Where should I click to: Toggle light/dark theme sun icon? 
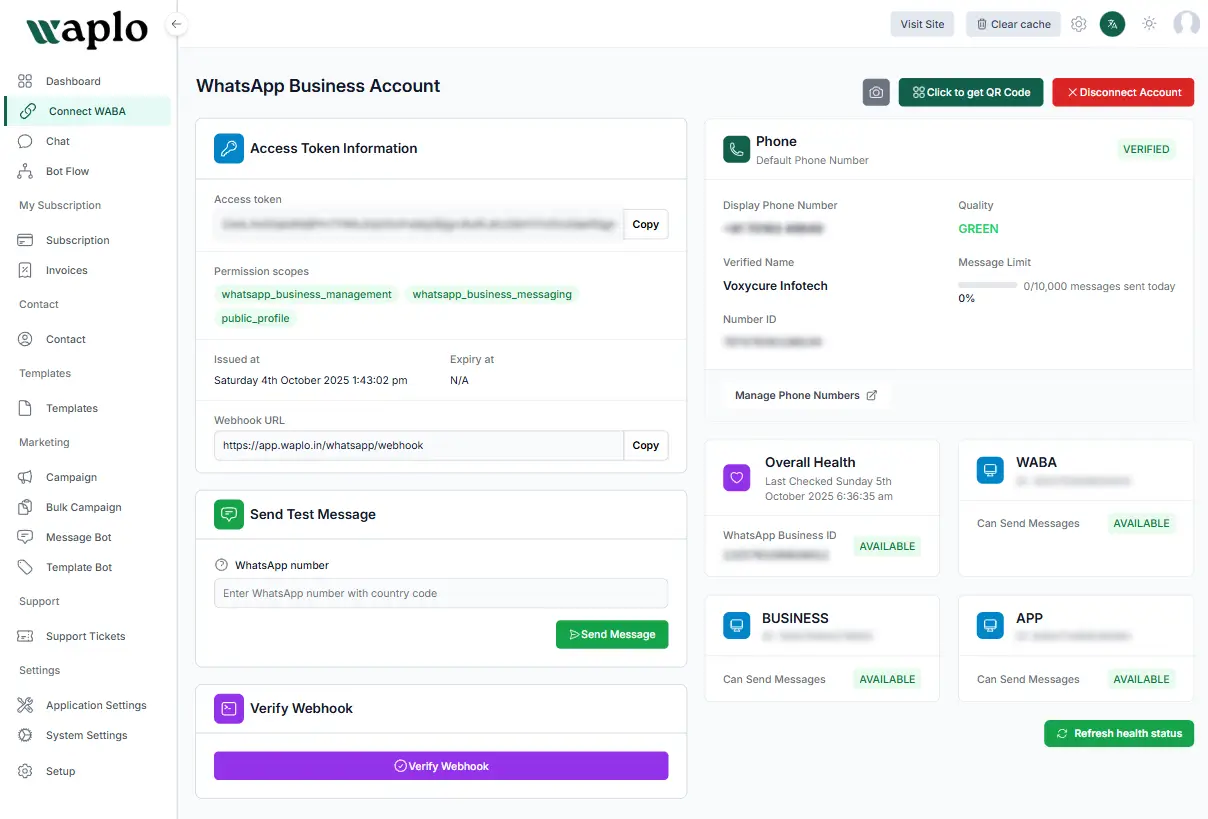[x=1149, y=24]
